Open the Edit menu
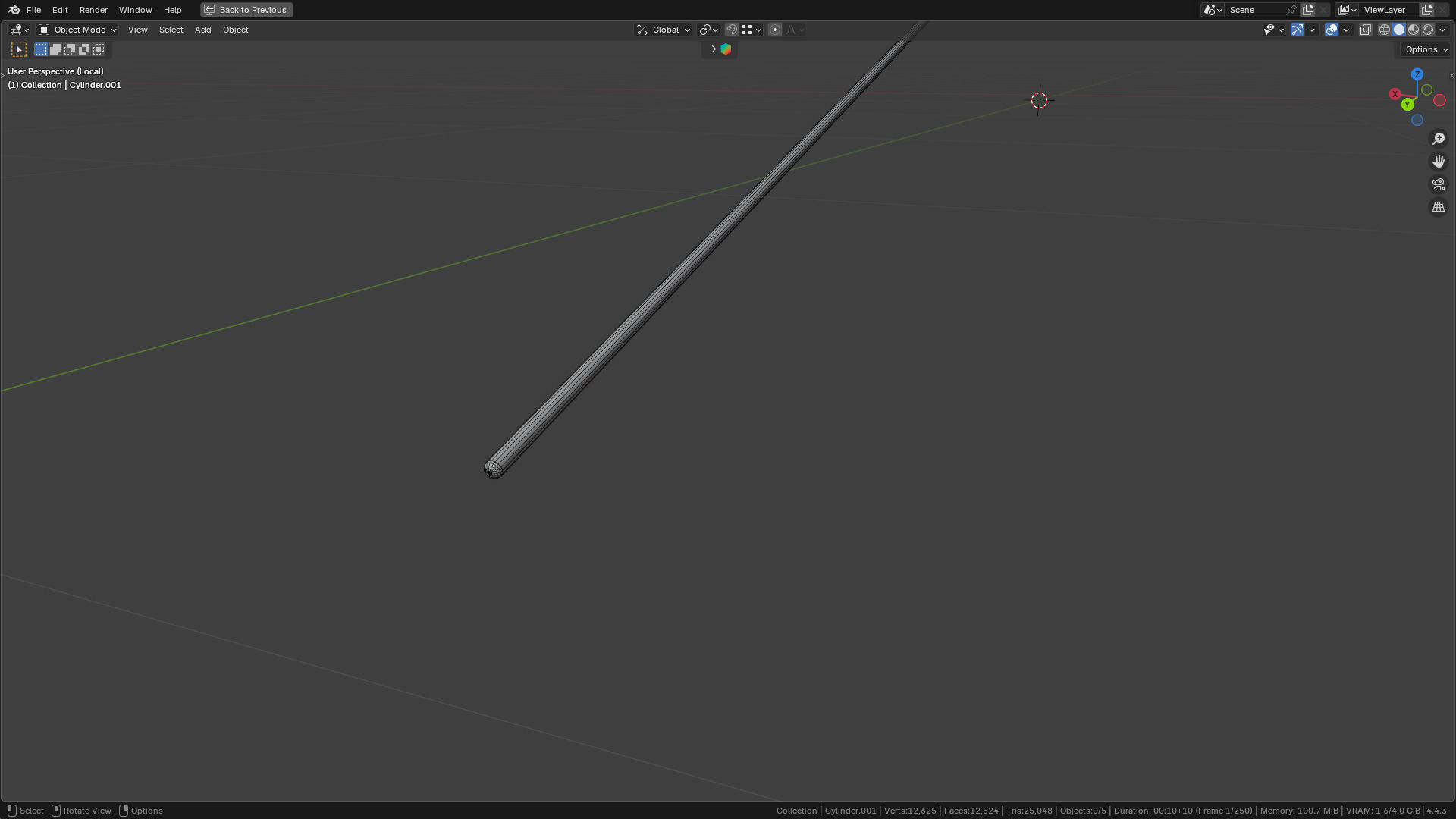 point(60,10)
